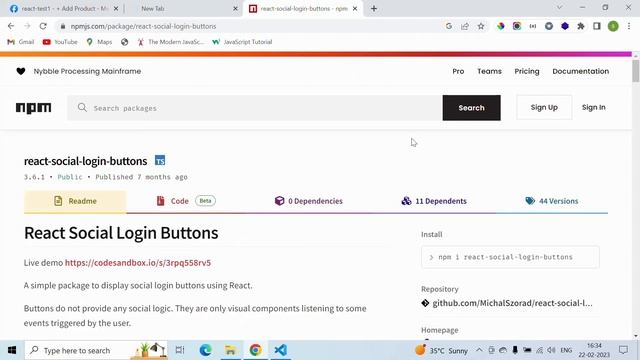640x360 pixels.
Task: Open Microsoft Edge from the taskbar
Action: (205, 350)
